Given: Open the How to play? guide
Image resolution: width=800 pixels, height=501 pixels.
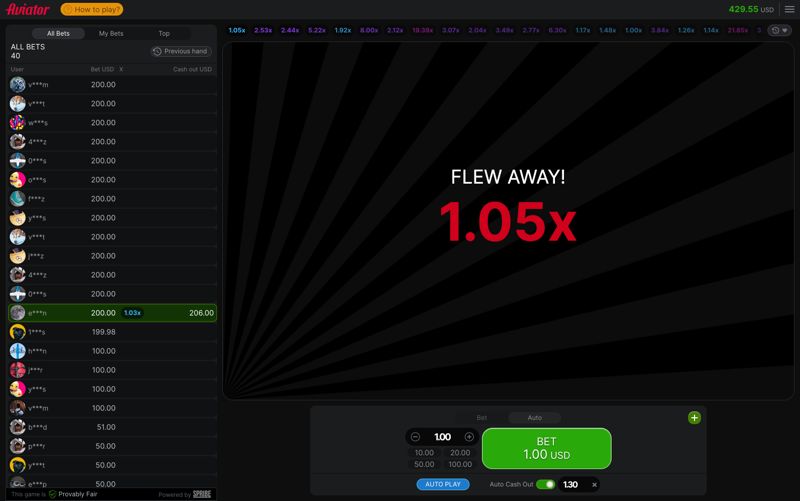Looking at the screenshot, I should tap(92, 9).
